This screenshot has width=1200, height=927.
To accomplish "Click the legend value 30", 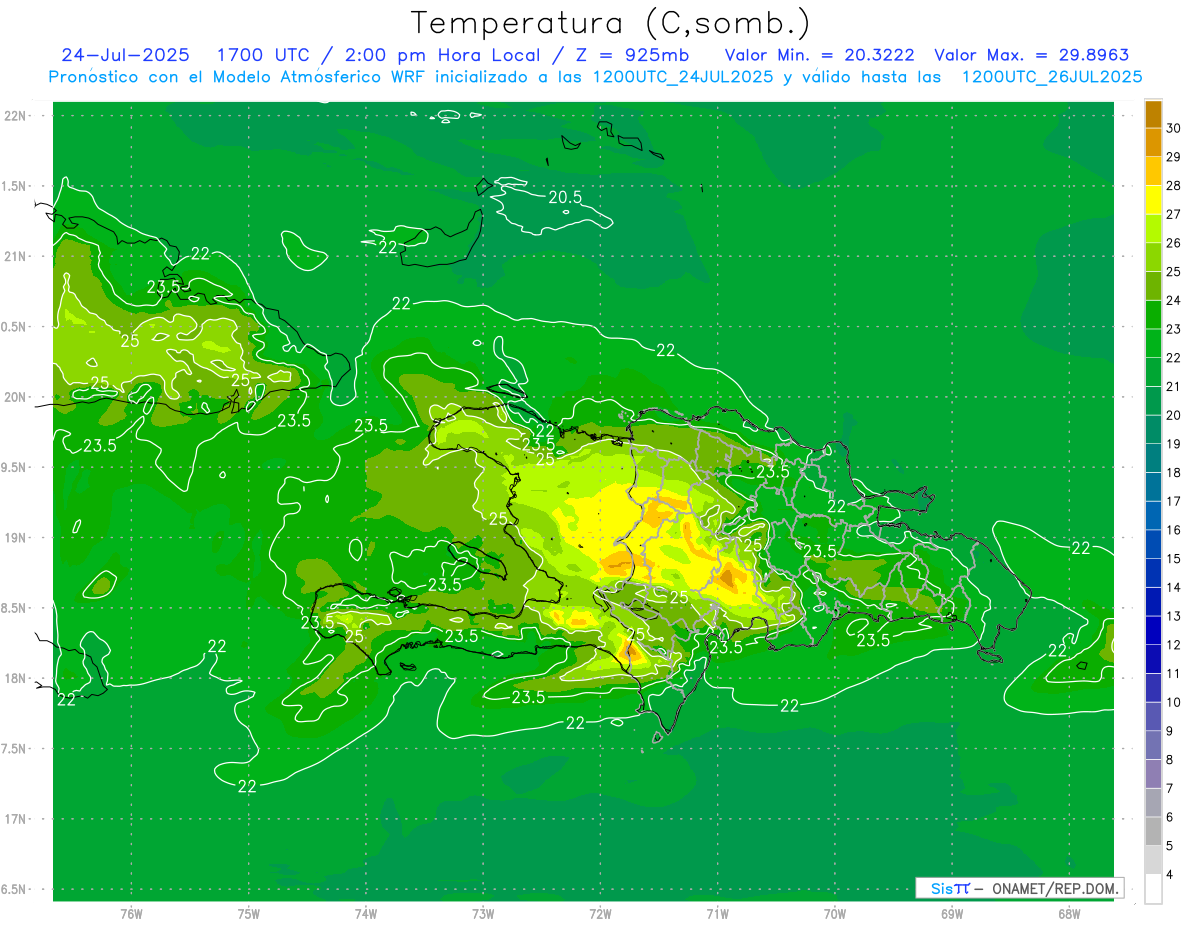I will (x=1174, y=128).
